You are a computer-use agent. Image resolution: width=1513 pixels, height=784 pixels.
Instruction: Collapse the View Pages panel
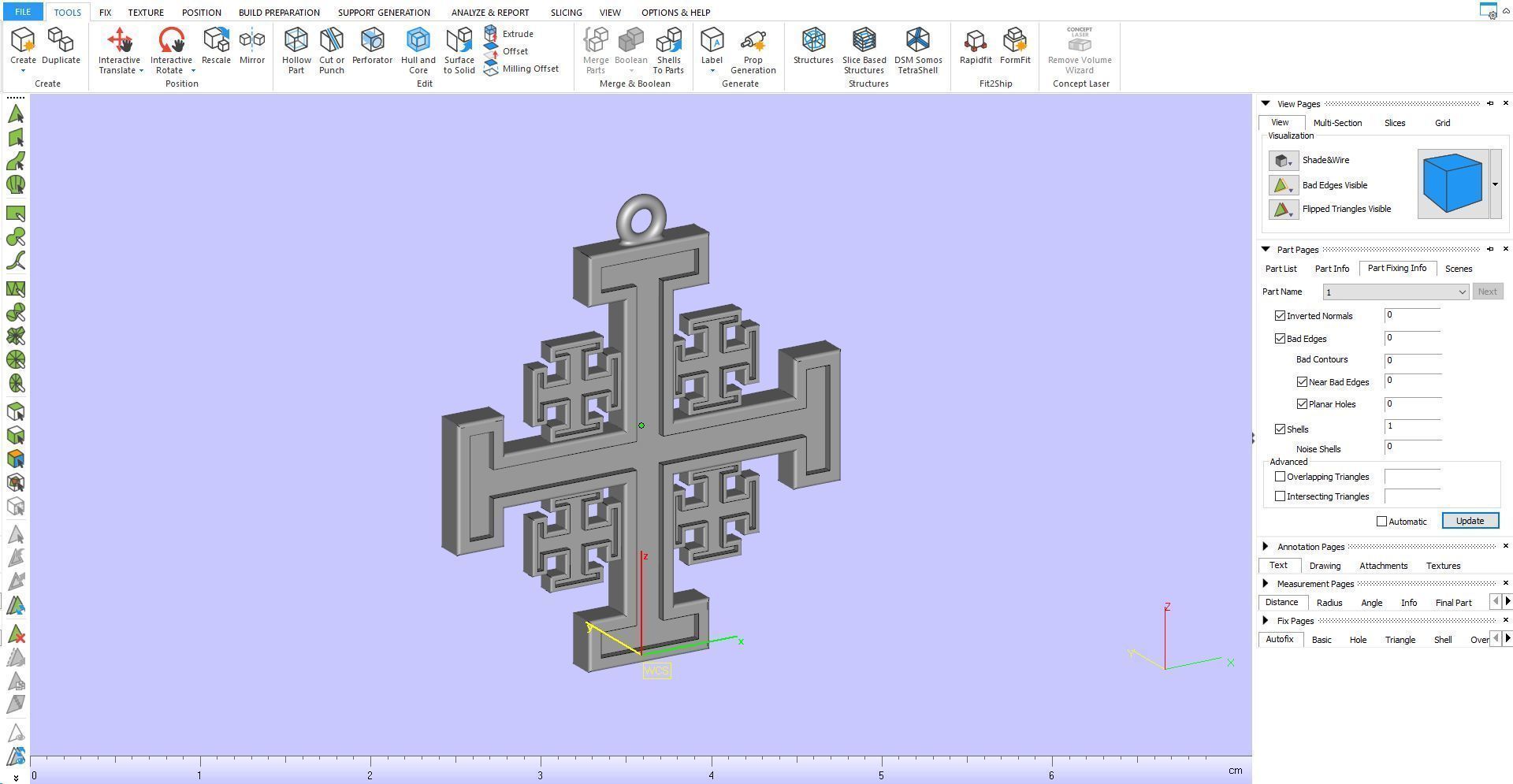(1266, 103)
